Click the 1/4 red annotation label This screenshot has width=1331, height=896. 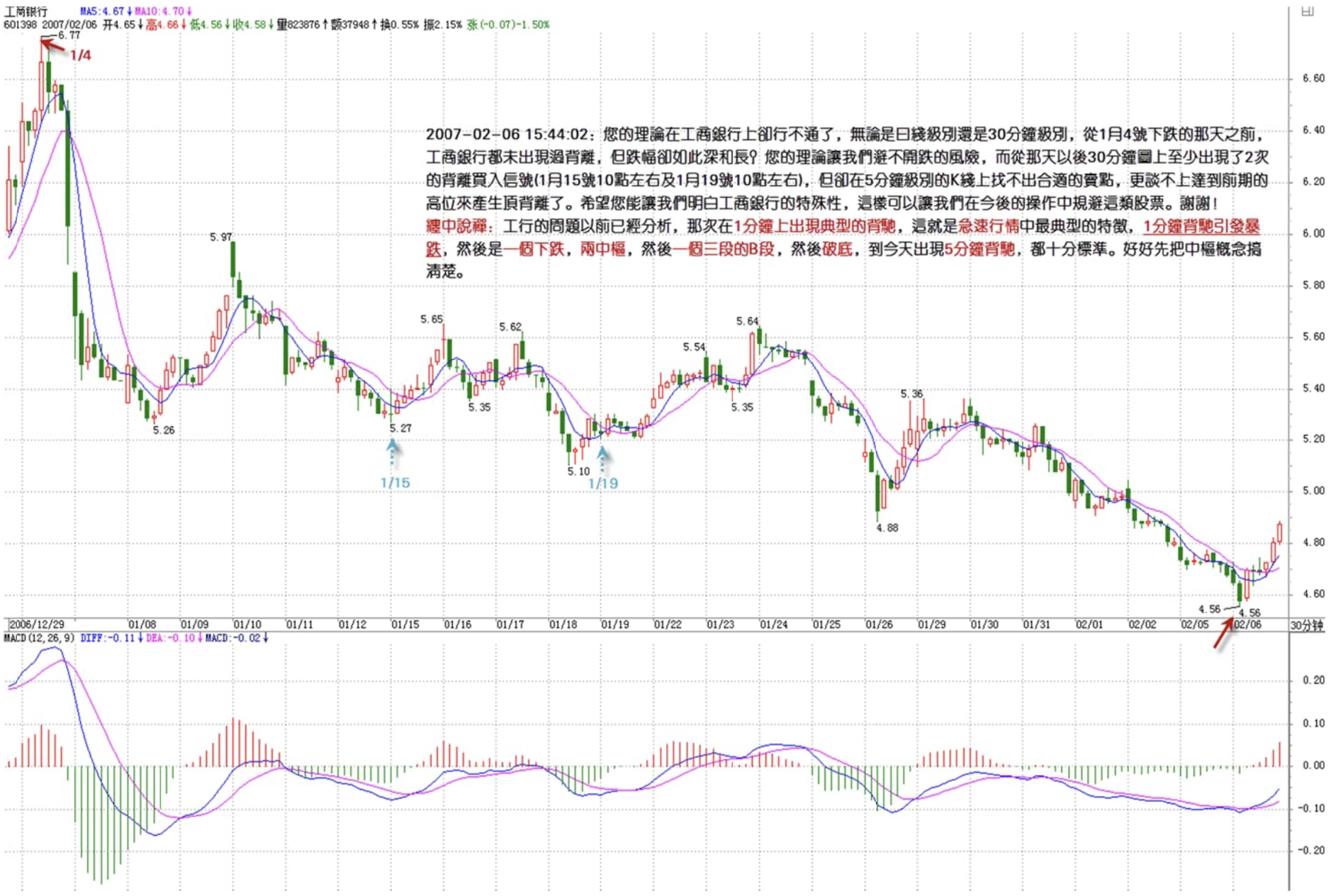[x=81, y=55]
